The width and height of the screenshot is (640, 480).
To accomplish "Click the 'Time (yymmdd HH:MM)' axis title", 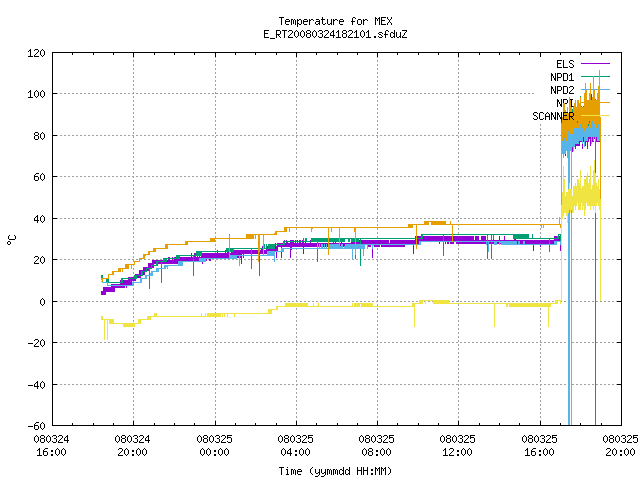I will pos(335,471).
